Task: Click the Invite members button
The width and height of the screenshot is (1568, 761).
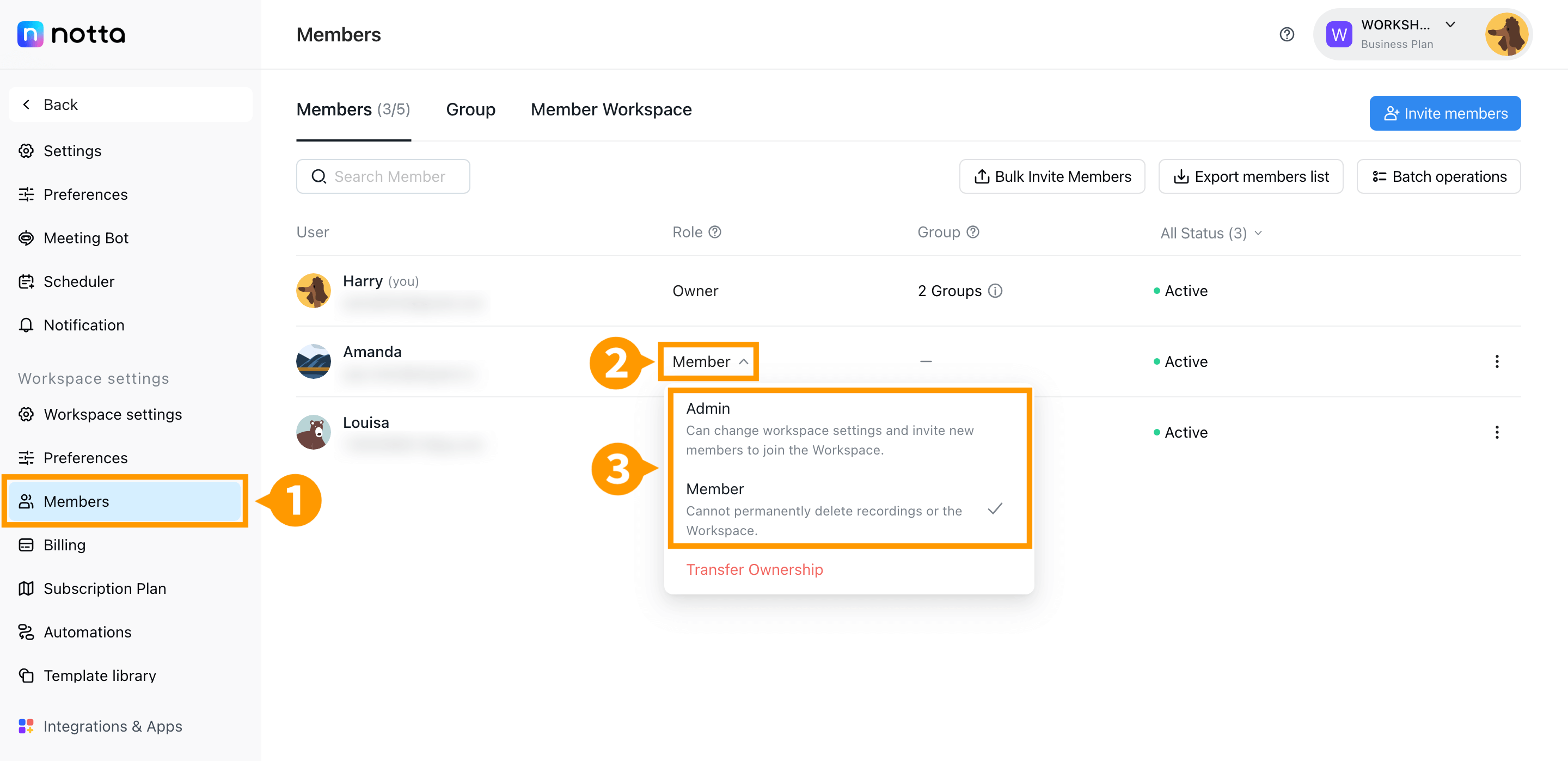Action: [1444, 113]
